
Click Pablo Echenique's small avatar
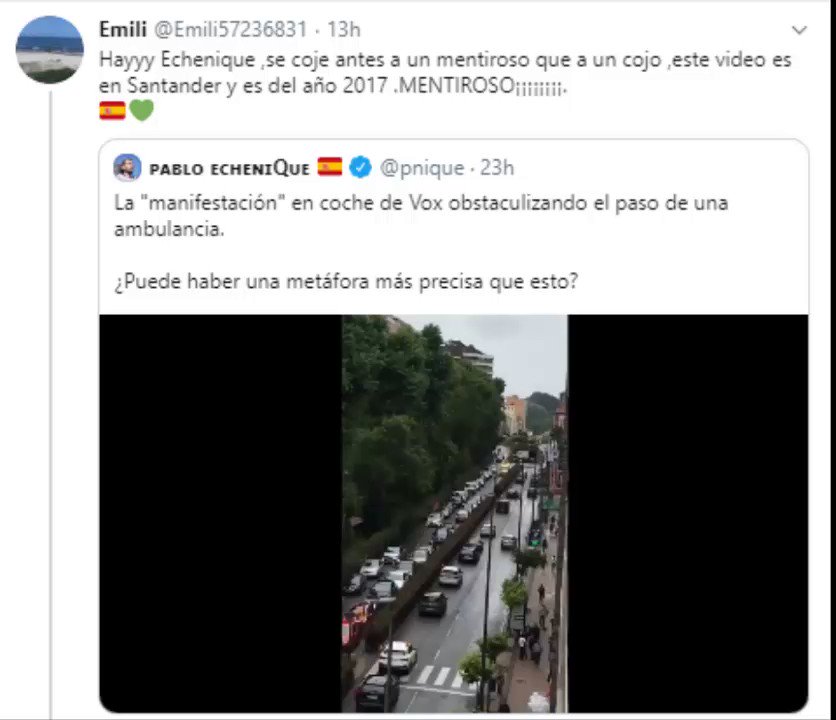(x=127, y=168)
